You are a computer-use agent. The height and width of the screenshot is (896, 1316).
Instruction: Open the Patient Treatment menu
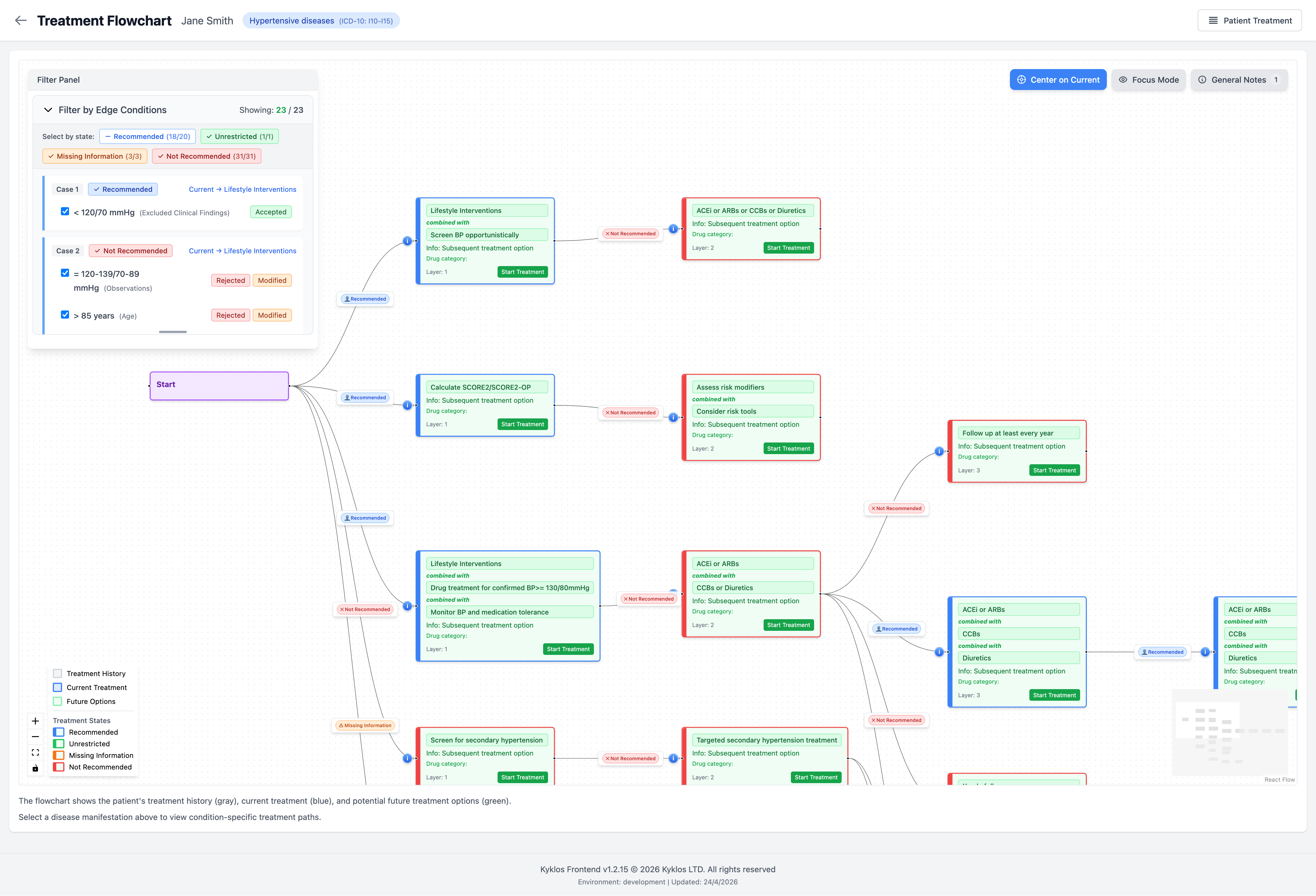[x=1249, y=20]
